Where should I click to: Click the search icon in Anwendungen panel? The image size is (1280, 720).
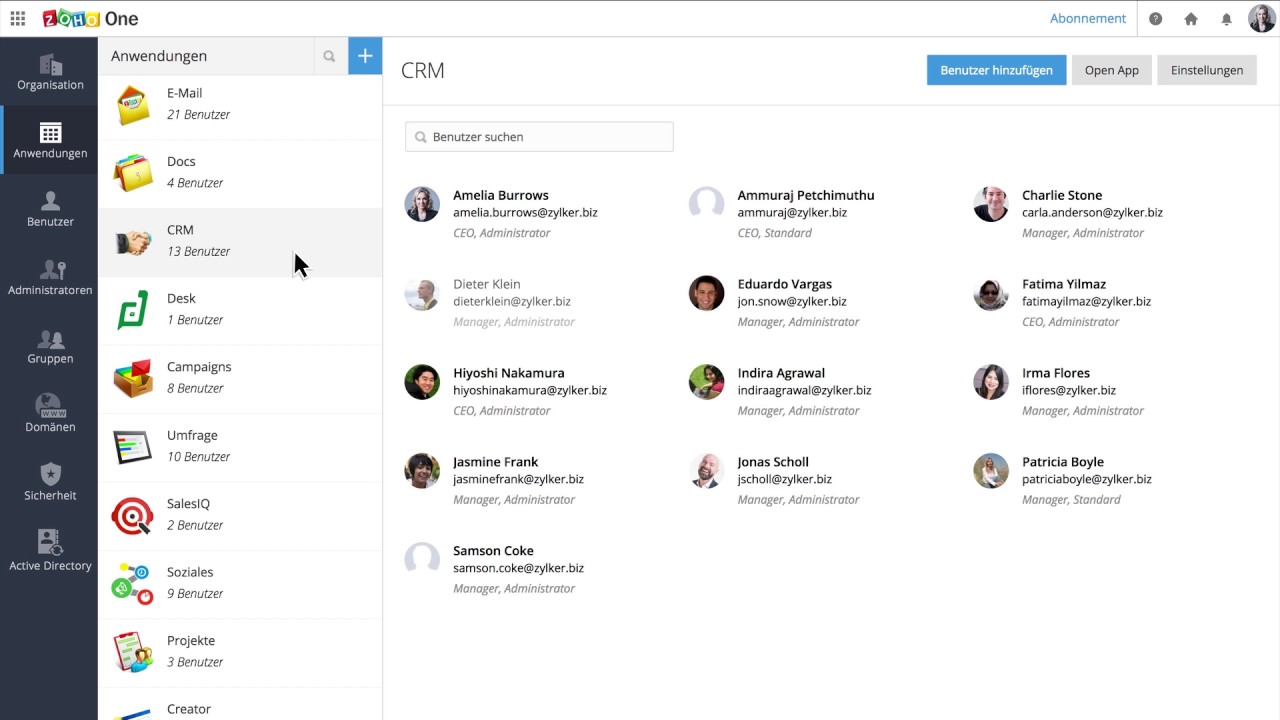[329, 56]
